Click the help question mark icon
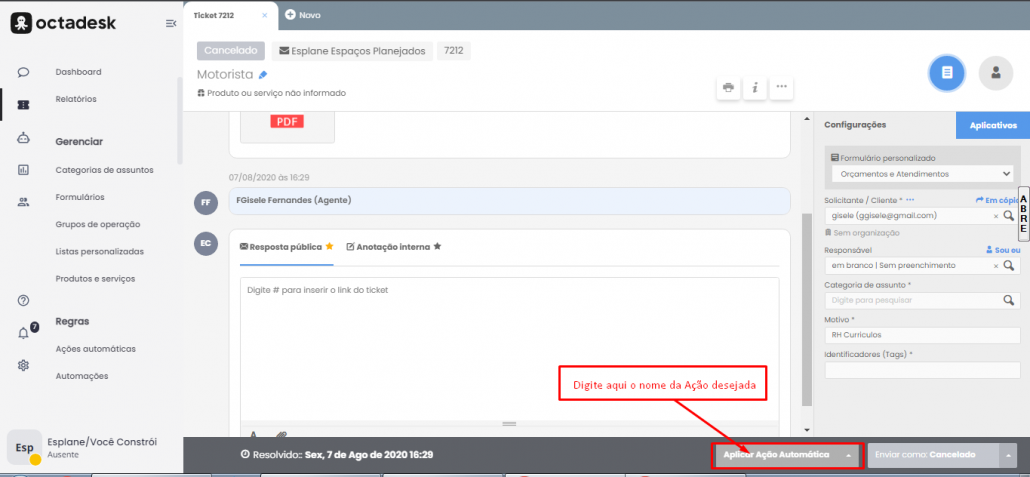Image resolution: width=1030 pixels, height=477 pixels. [x=23, y=301]
